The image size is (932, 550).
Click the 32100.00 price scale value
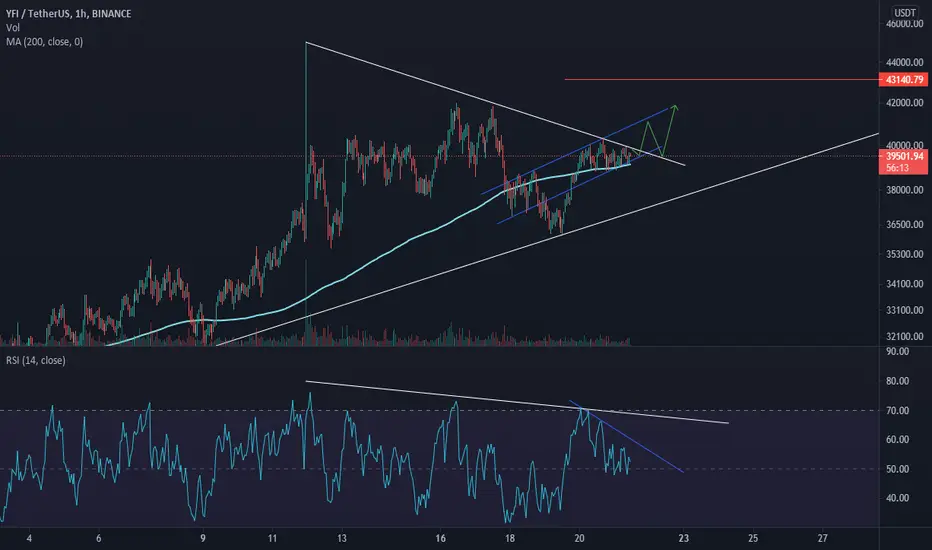point(905,336)
